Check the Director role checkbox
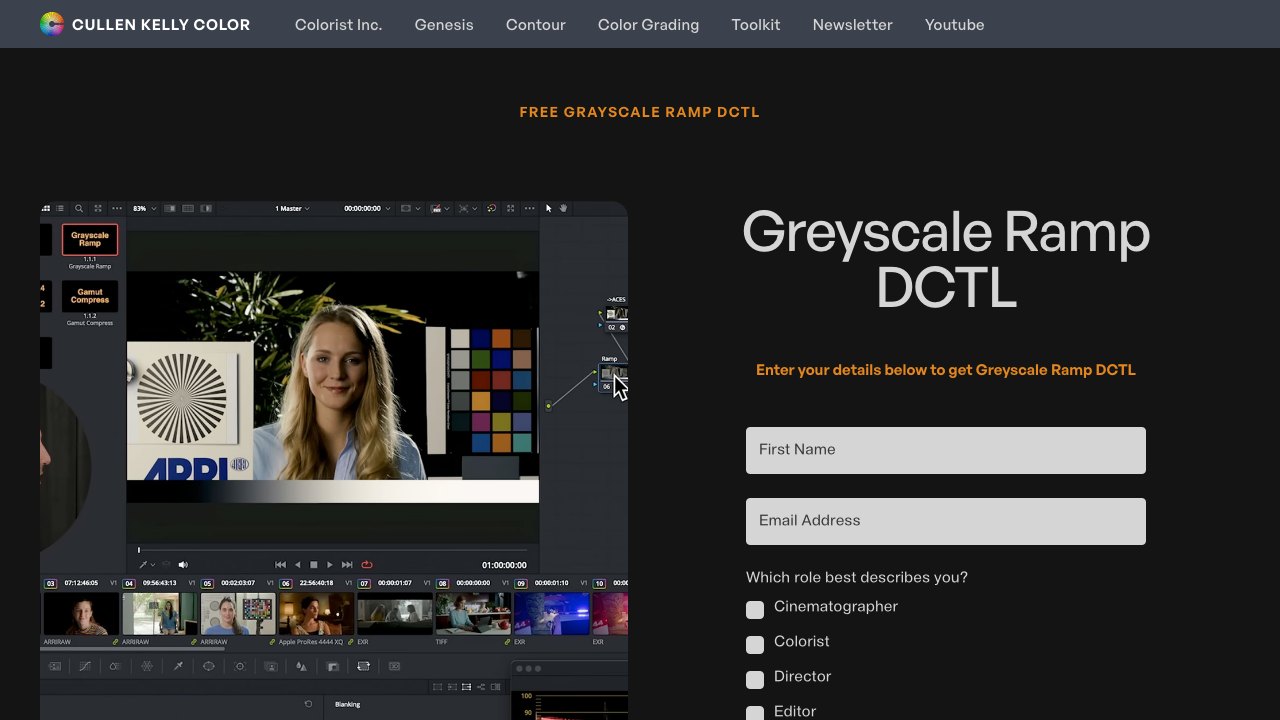Screen dimensions: 1280x720 pyautogui.click(x=755, y=679)
